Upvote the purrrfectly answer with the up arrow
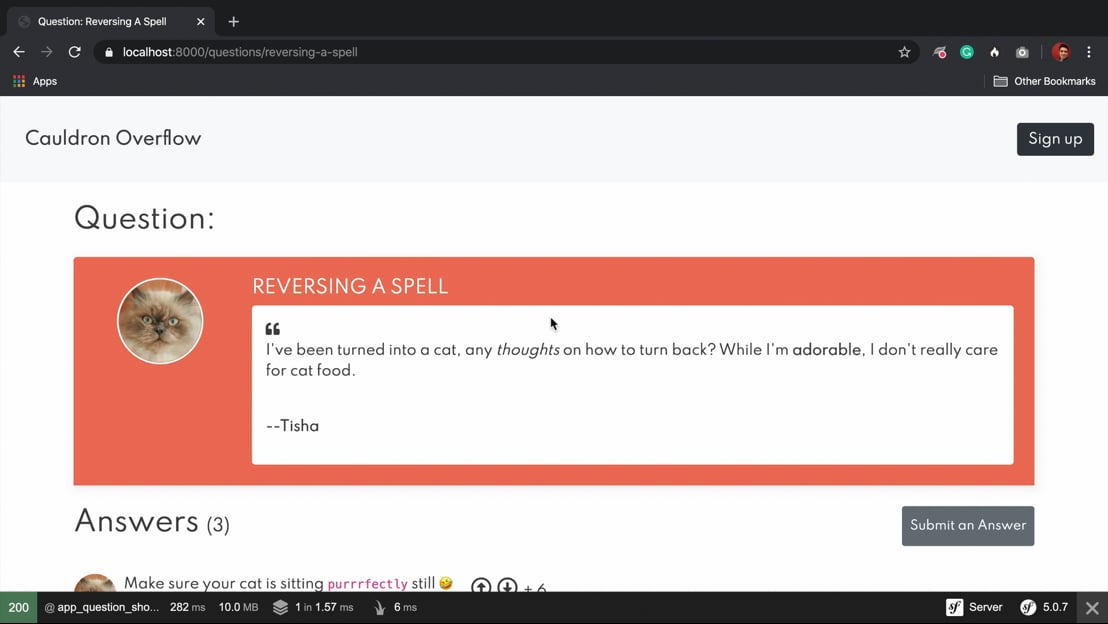 point(481,586)
